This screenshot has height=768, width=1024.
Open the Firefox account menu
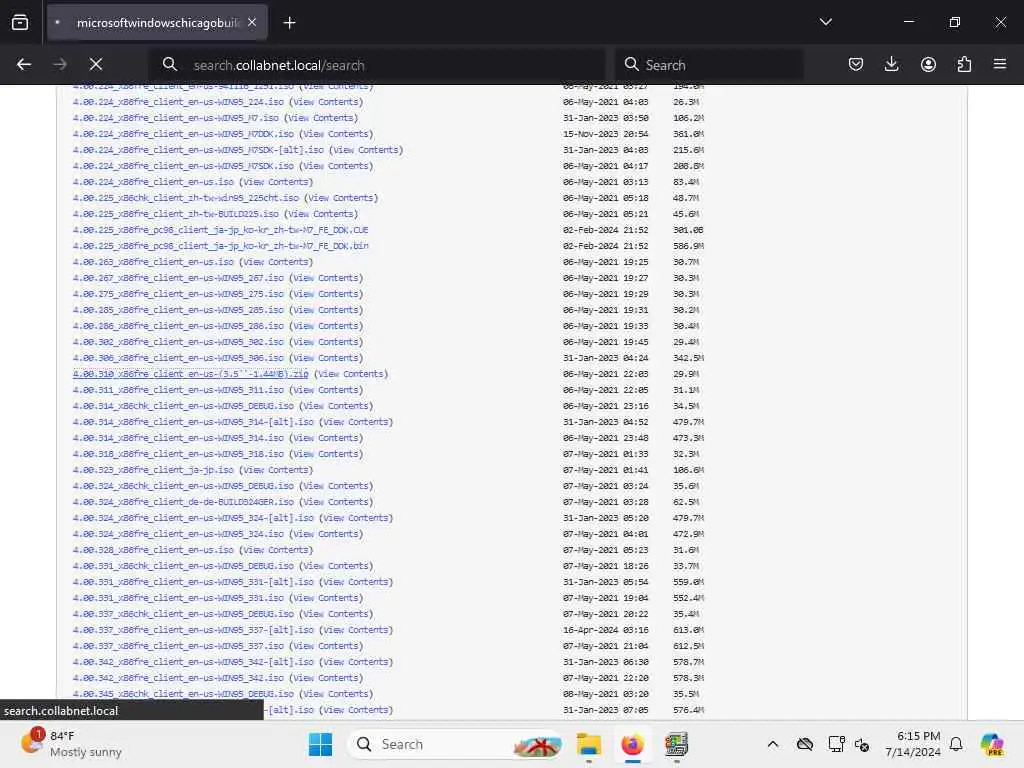click(928, 64)
